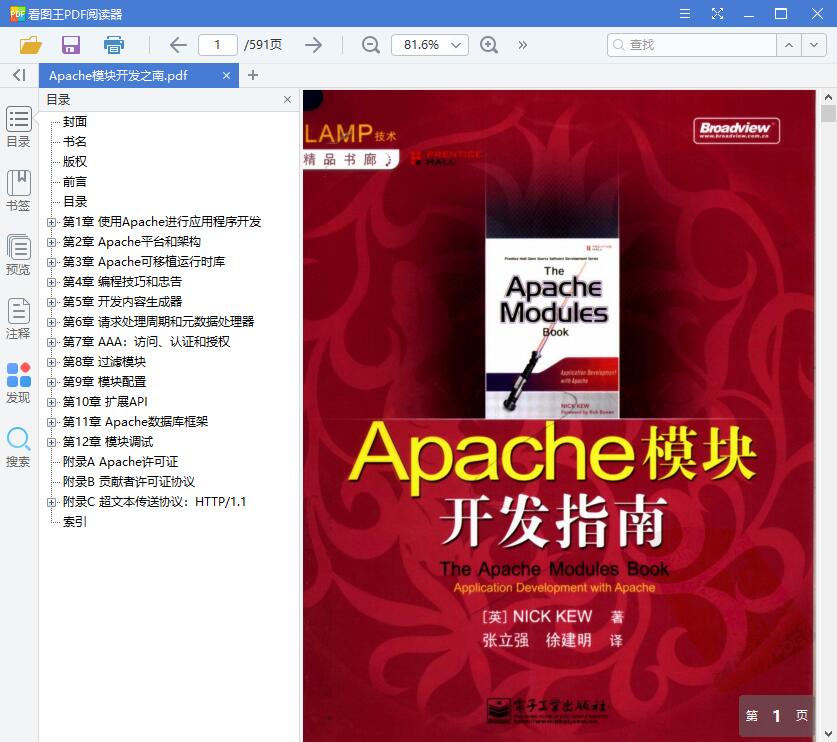The image size is (837, 742).
Task: Close the Apache模块开发之南.pdf tab
Action: 226,76
